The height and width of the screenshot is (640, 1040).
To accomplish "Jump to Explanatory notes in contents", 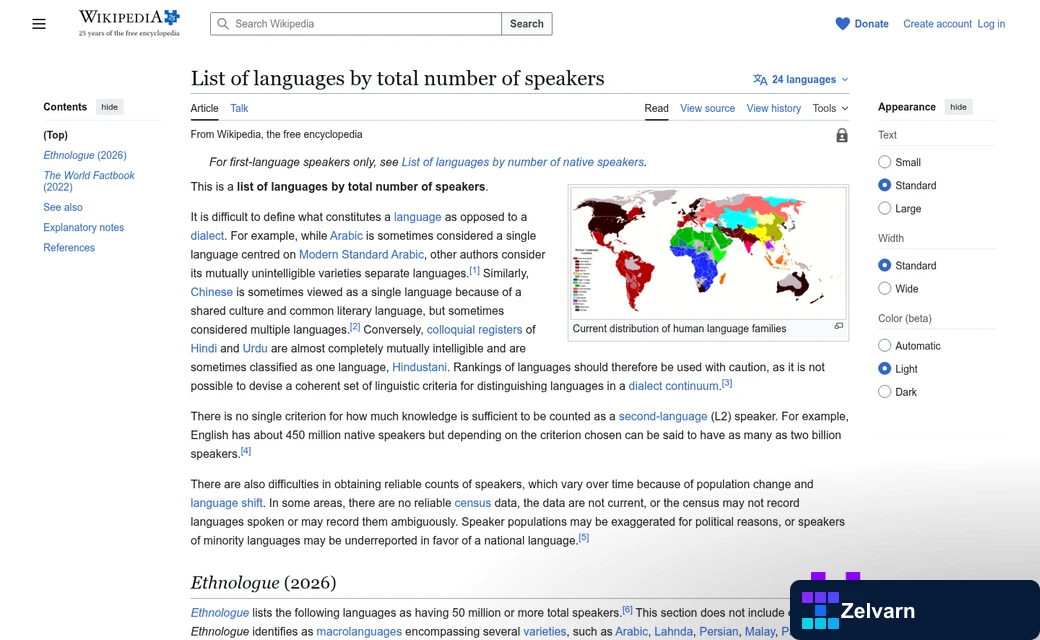I will tap(84, 227).
